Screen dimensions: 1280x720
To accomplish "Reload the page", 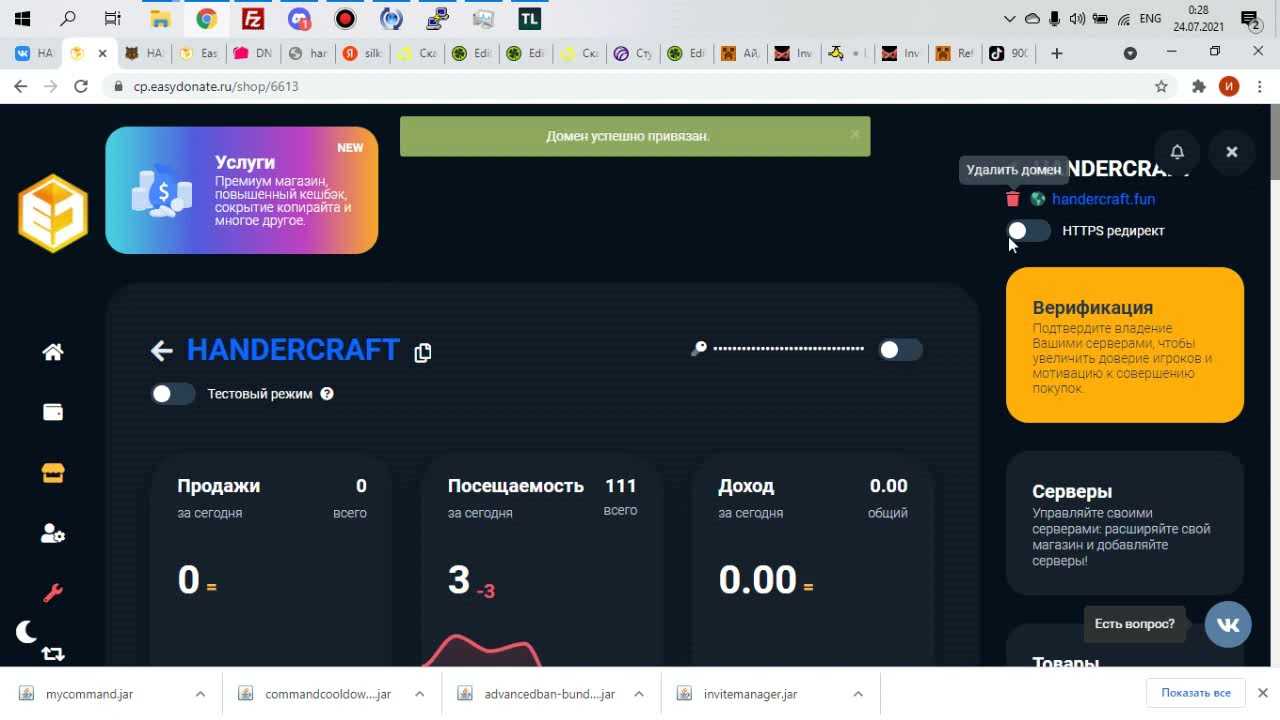I will [81, 87].
